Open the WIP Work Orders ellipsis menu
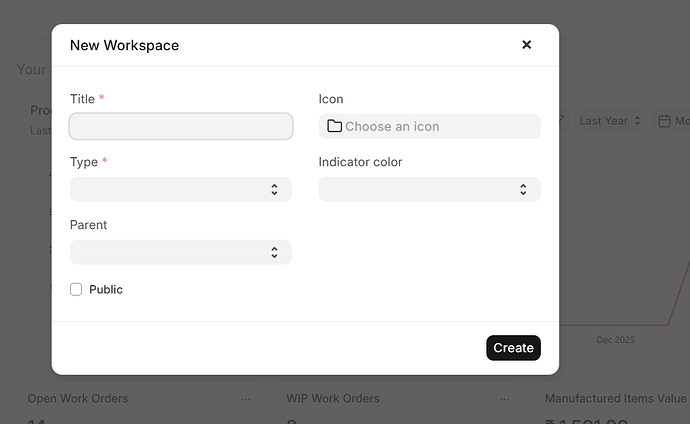The width and height of the screenshot is (690, 424). pyautogui.click(x=505, y=399)
